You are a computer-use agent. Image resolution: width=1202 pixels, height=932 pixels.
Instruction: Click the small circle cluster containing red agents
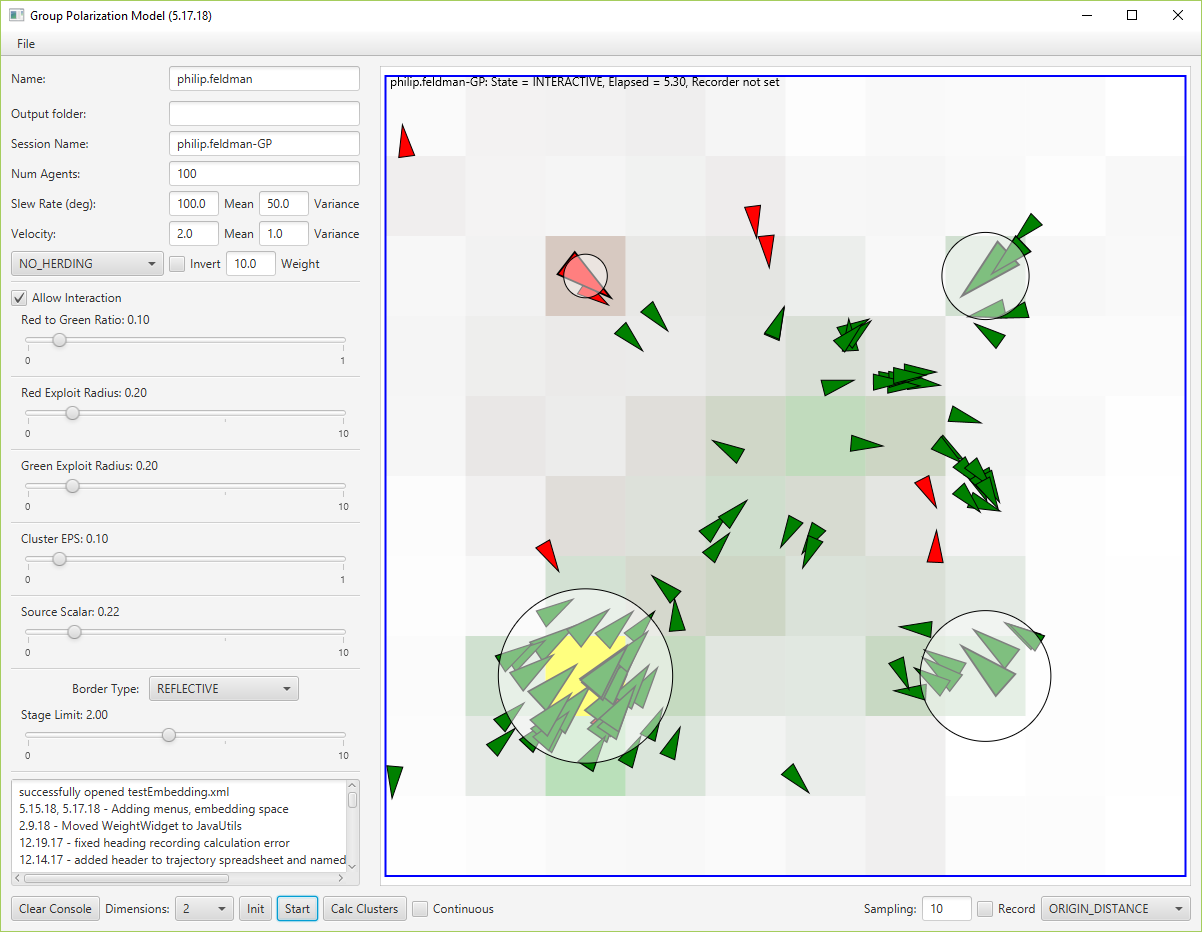585,275
